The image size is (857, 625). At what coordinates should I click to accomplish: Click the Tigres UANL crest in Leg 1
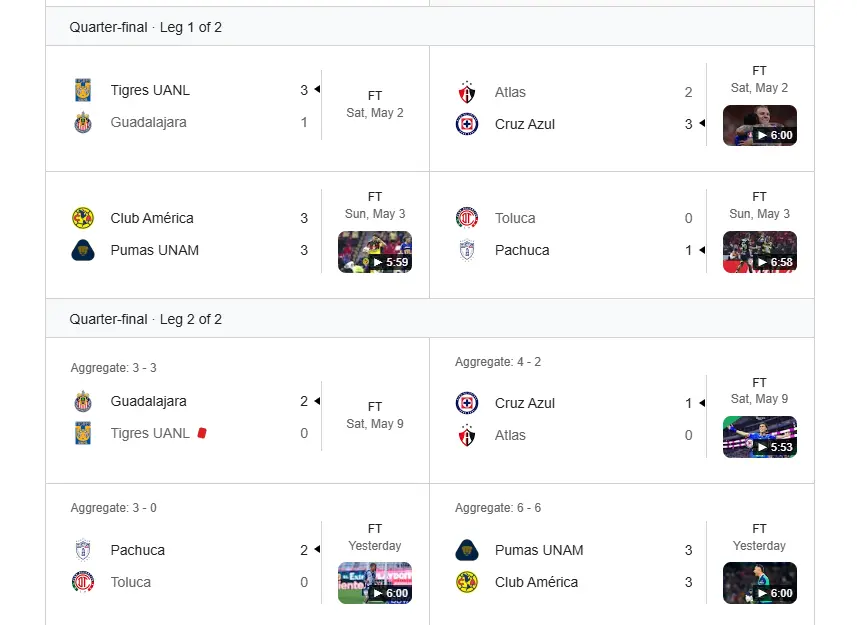tap(83, 90)
